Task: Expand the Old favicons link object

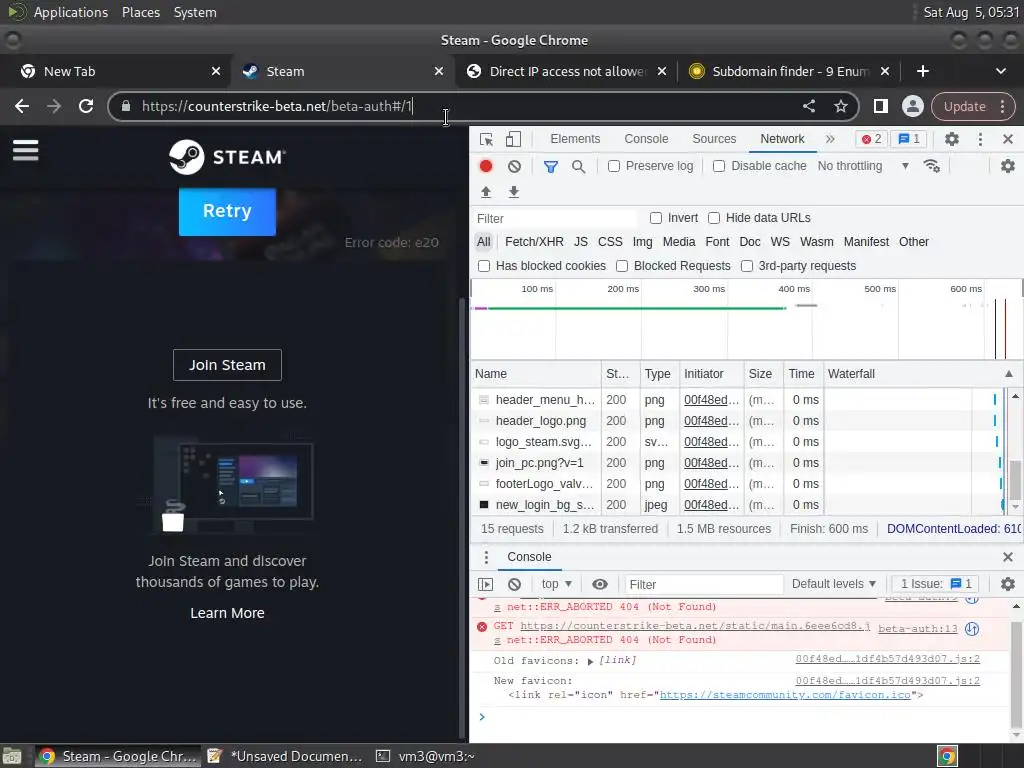Action: [x=590, y=661]
